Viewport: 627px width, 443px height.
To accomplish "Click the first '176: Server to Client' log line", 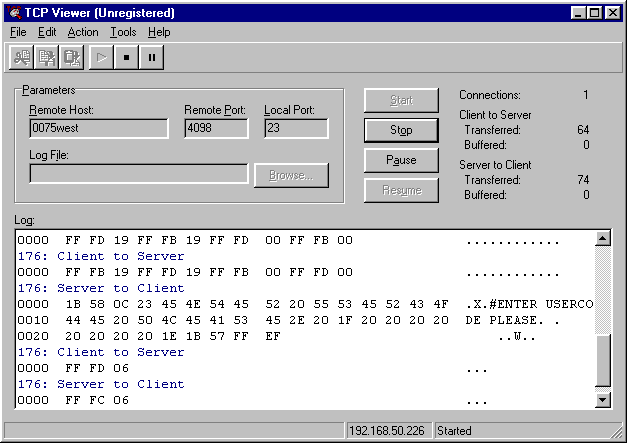I will (x=101, y=288).
